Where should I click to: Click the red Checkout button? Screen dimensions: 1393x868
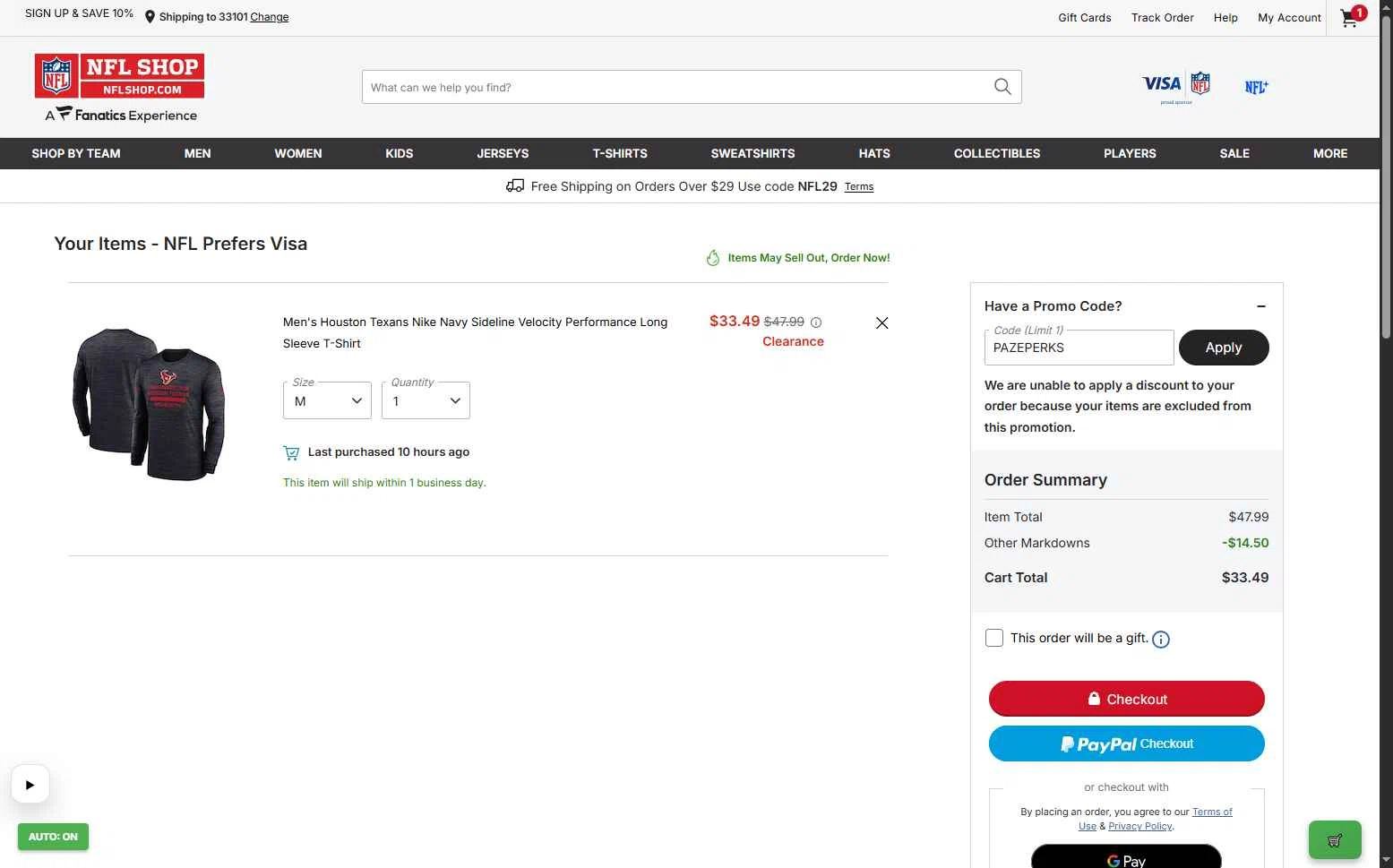pos(1127,699)
